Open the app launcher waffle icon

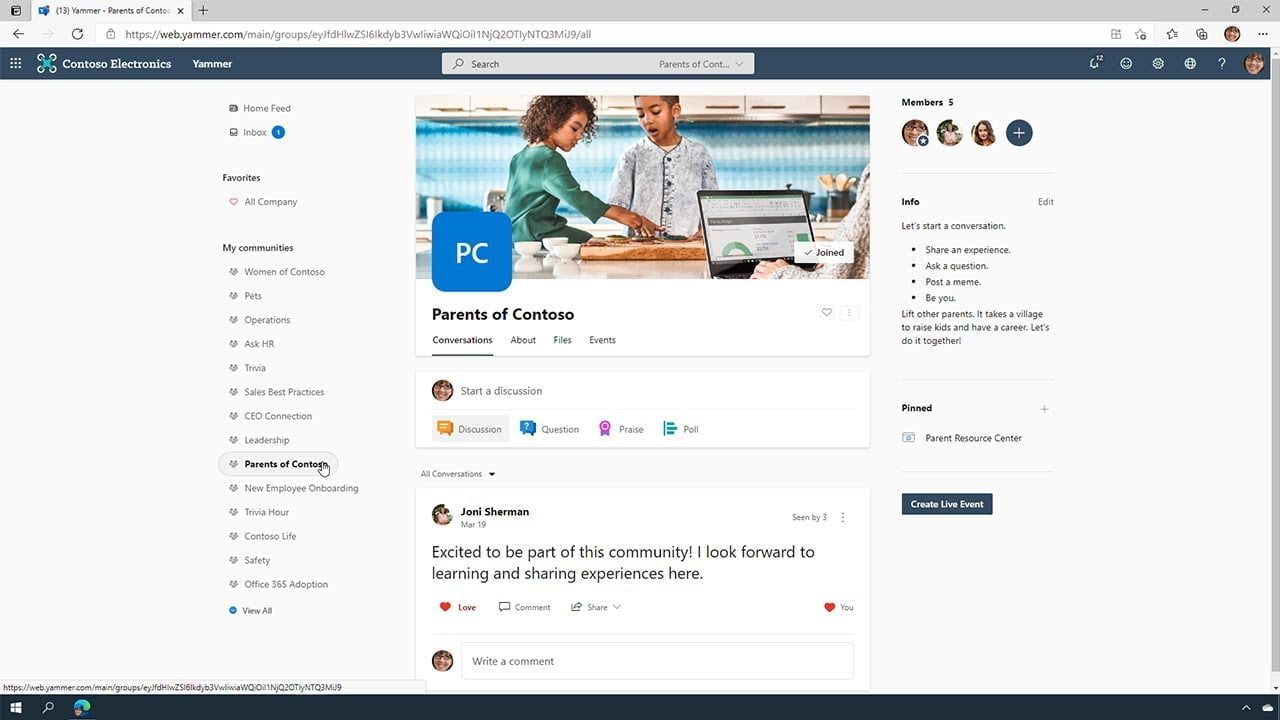coord(15,64)
